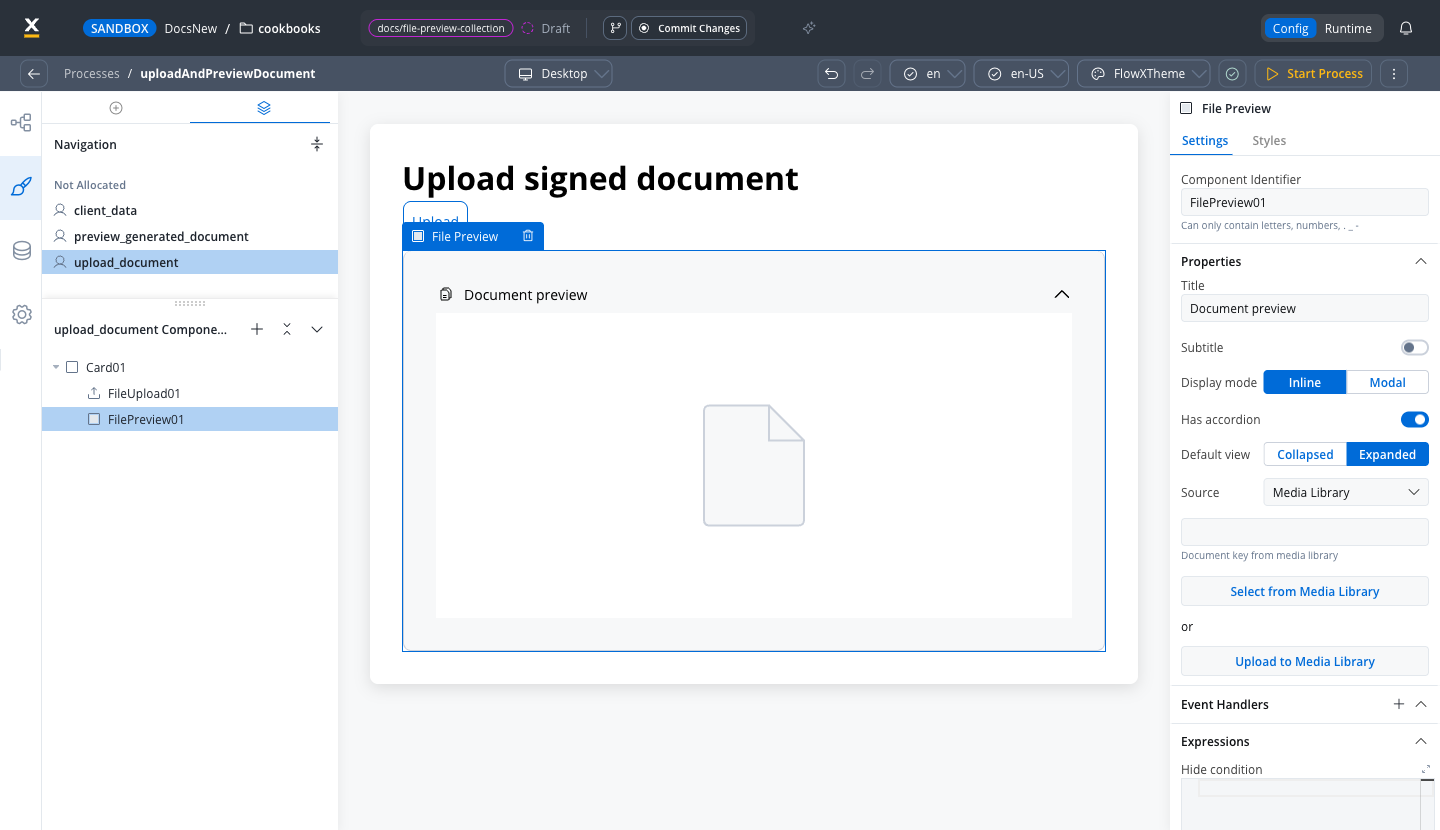The height and width of the screenshot is (830, 1440).
Task: Toggle the Has accordion switch
Action: tap(1414, 419)
